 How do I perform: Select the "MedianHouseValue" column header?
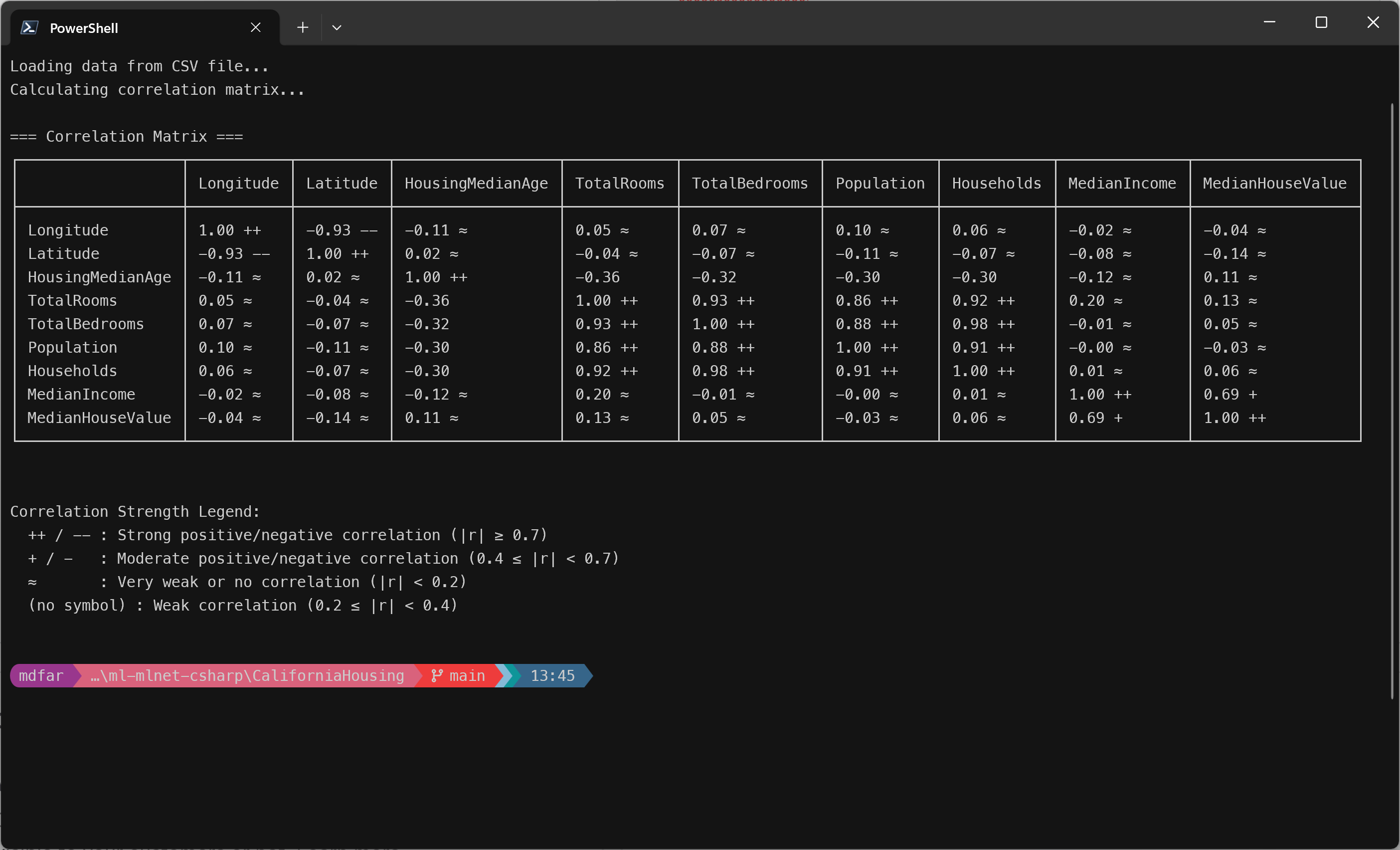(x=1274, y=183)
